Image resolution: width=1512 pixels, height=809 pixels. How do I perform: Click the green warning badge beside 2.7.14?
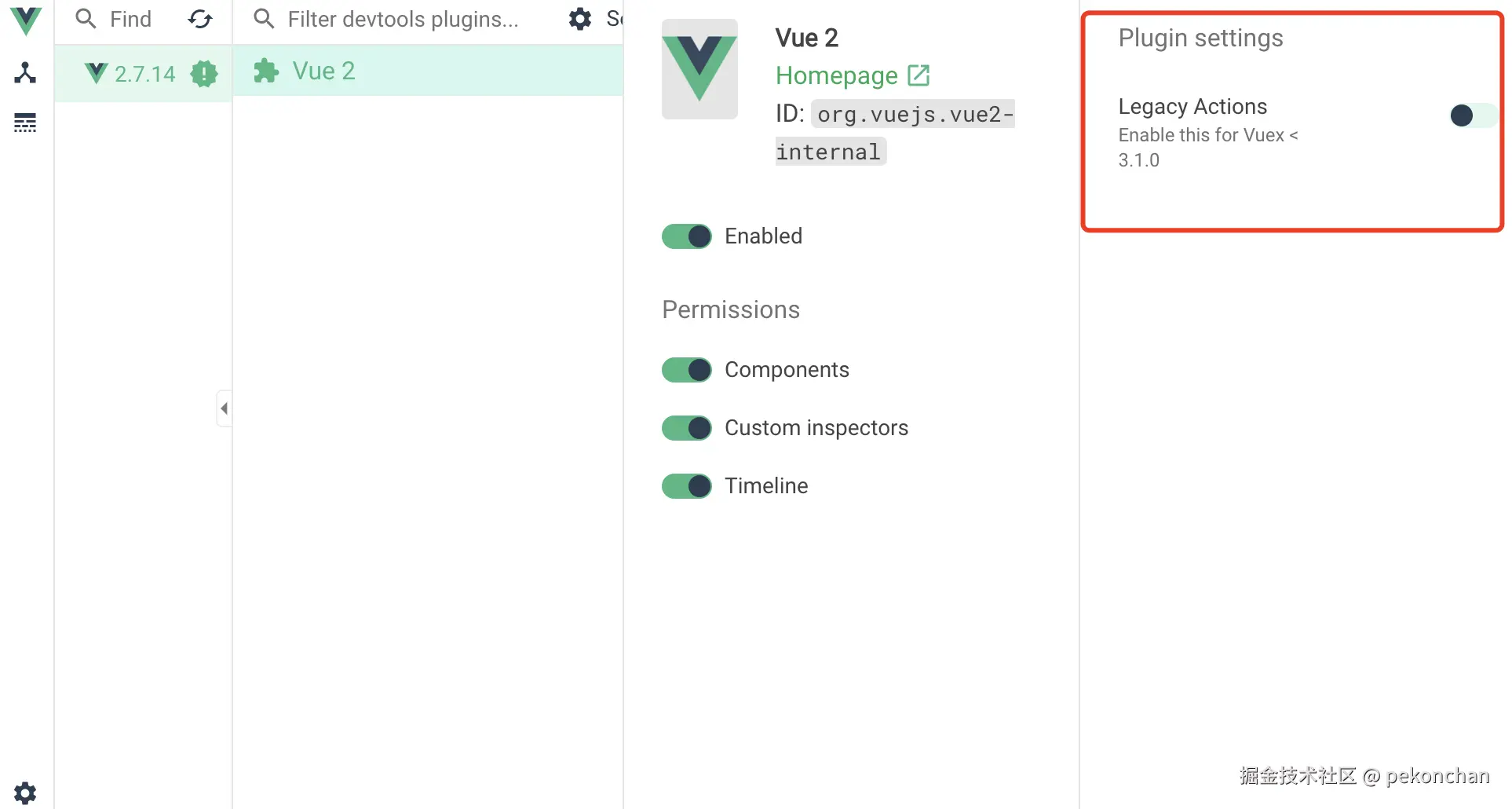pos(204,74)
